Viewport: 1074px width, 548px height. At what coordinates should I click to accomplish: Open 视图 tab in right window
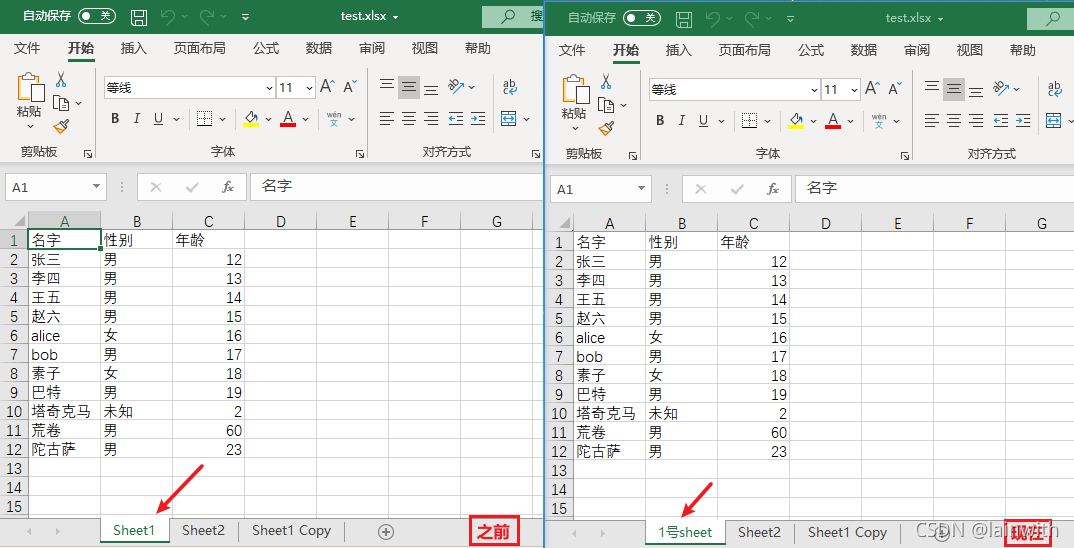970,50
